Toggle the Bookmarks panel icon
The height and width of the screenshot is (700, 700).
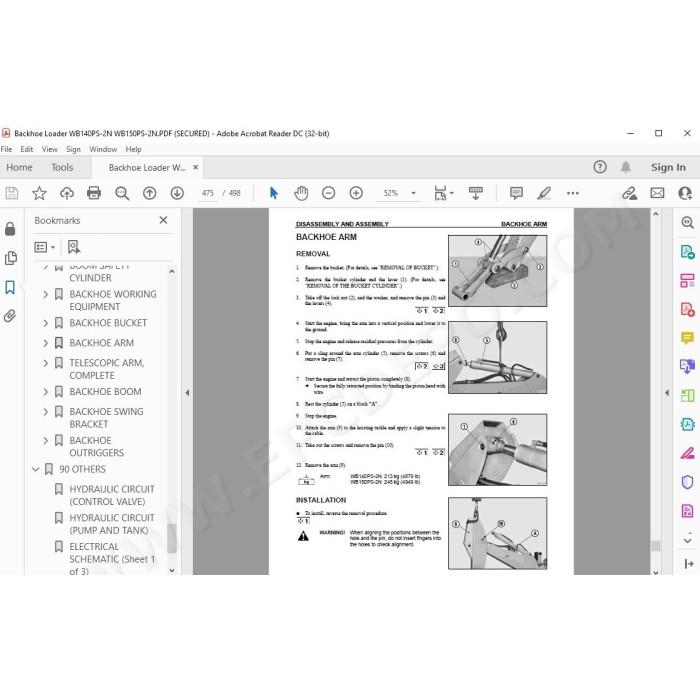click(x=10, y=287)
